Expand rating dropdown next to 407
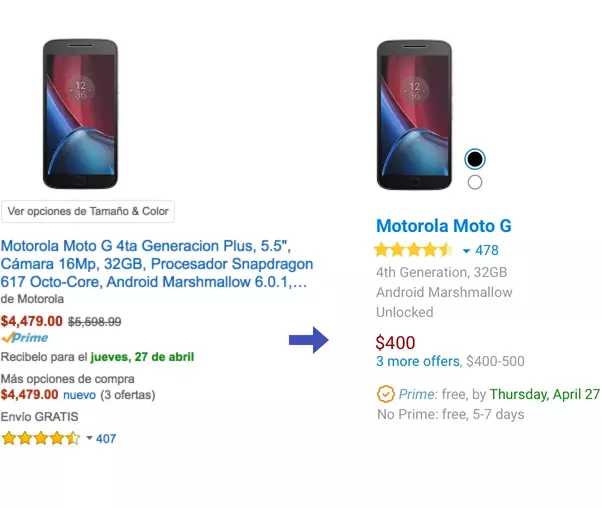 tap(89, 439)
